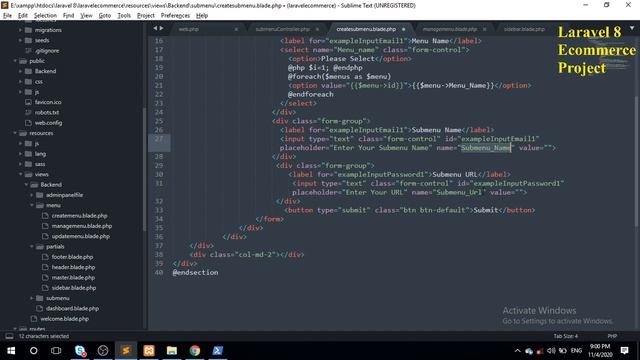The image size is (640, 360).
Task: Open favicon.ico file
Action: pyautogui.click(x=48, y=102)
